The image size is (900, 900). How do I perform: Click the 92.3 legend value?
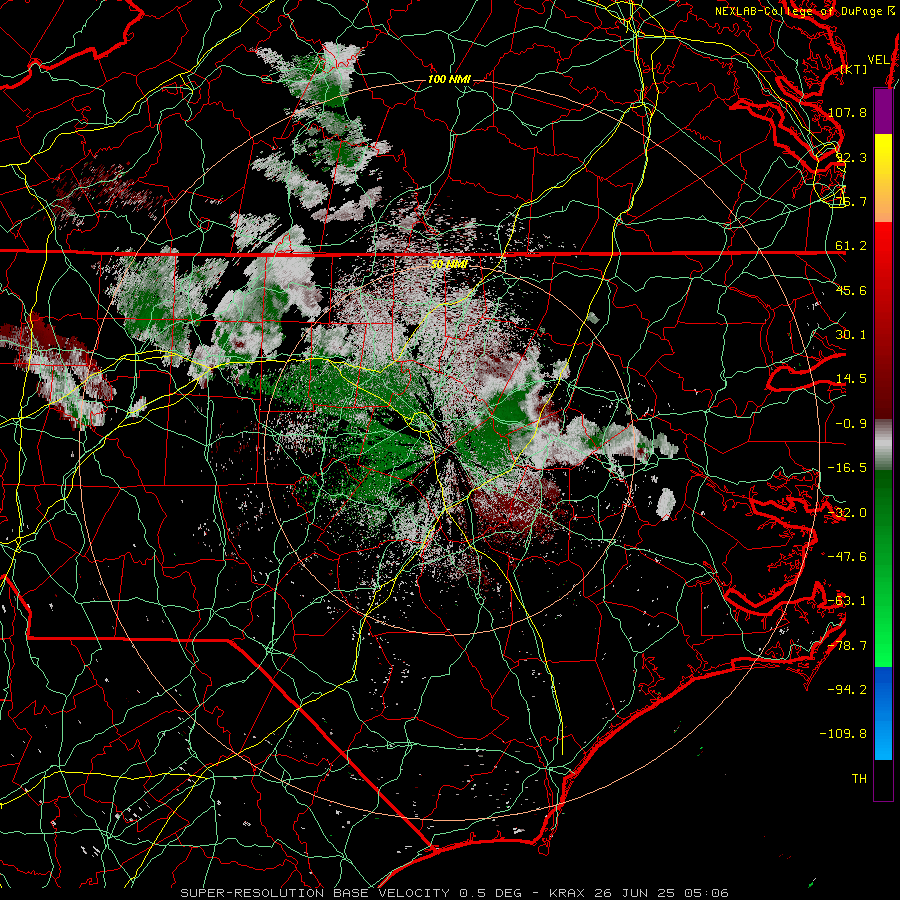click(851, 157)
